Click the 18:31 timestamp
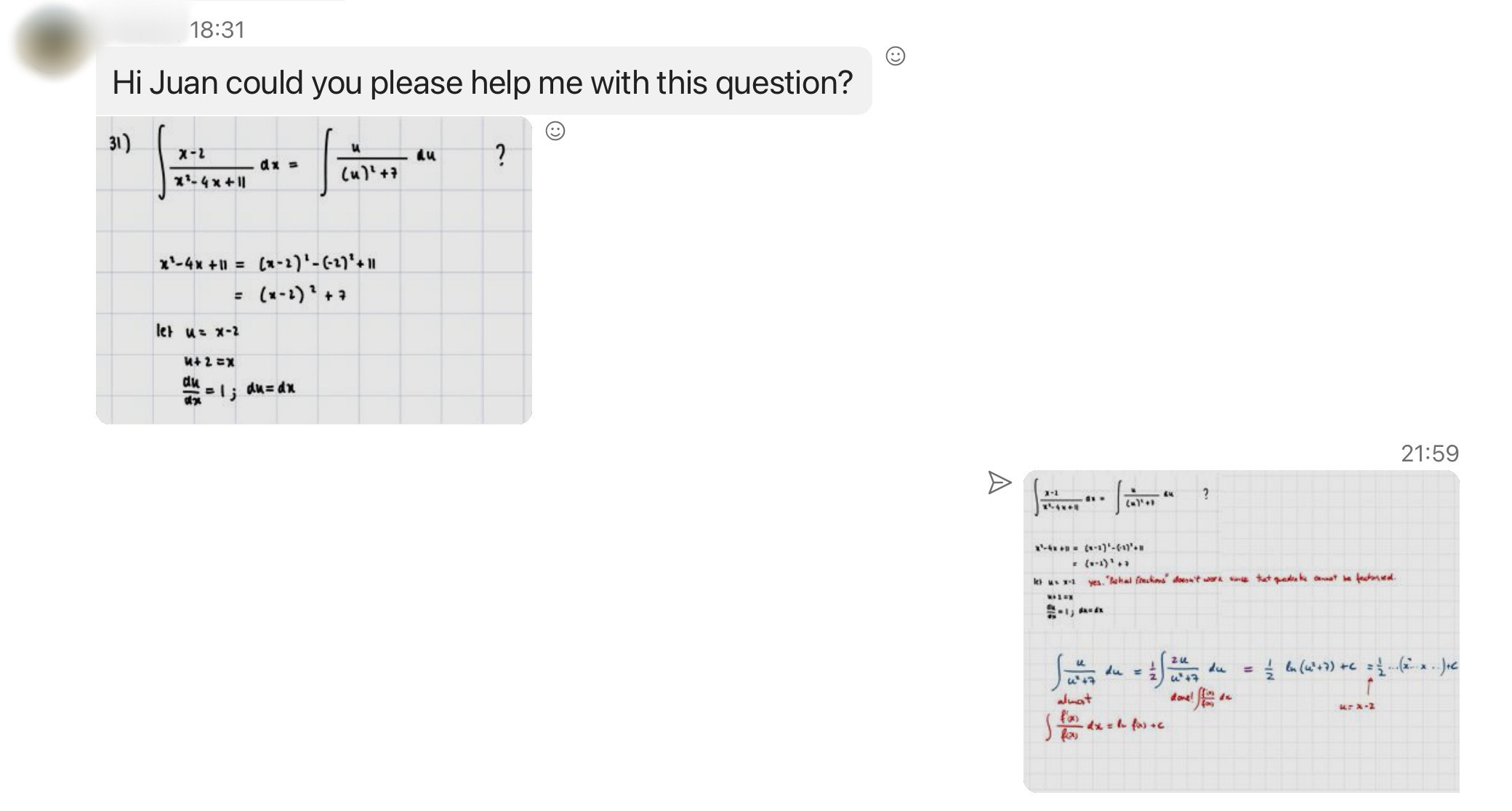Image resolution: width=1512 pixels, height=811 pixels. 216,31
